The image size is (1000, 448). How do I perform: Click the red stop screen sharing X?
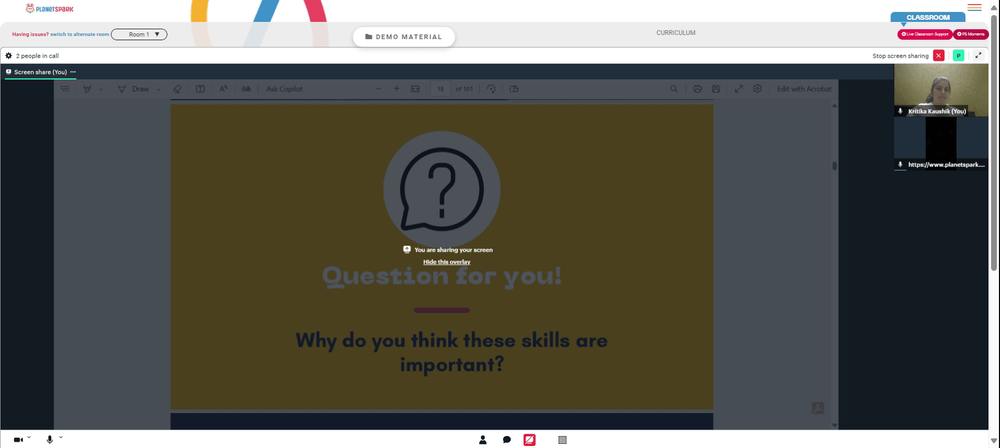click(938, 56)
